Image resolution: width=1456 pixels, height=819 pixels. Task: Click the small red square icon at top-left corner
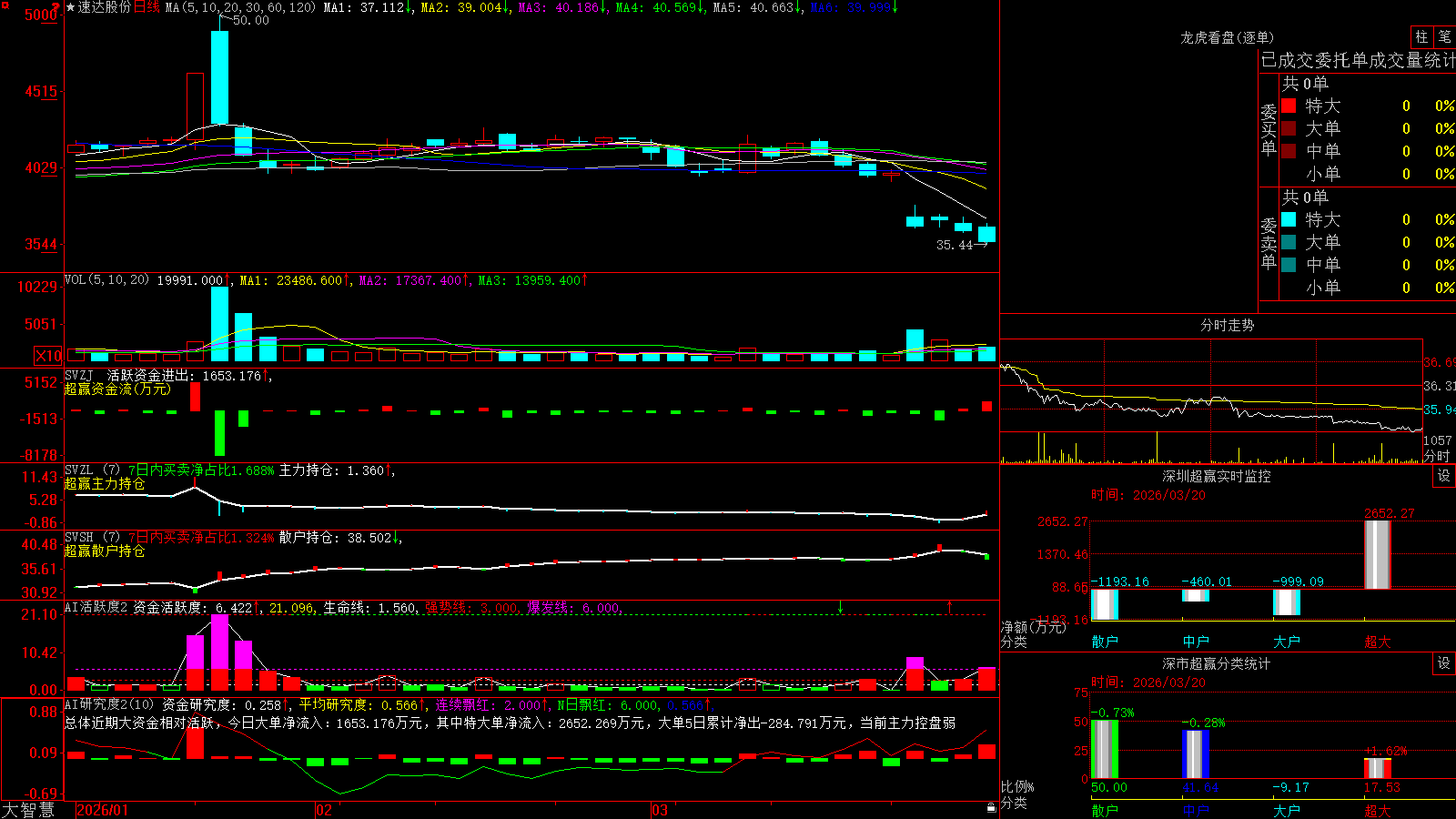coord(4,4)
